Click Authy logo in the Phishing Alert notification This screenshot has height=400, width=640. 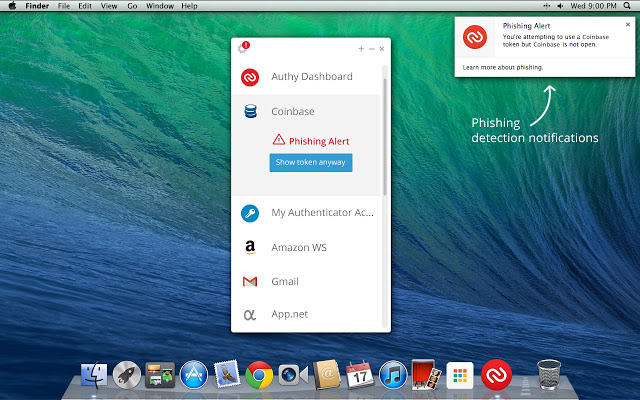pyautogui.click(x=475, y=37)
